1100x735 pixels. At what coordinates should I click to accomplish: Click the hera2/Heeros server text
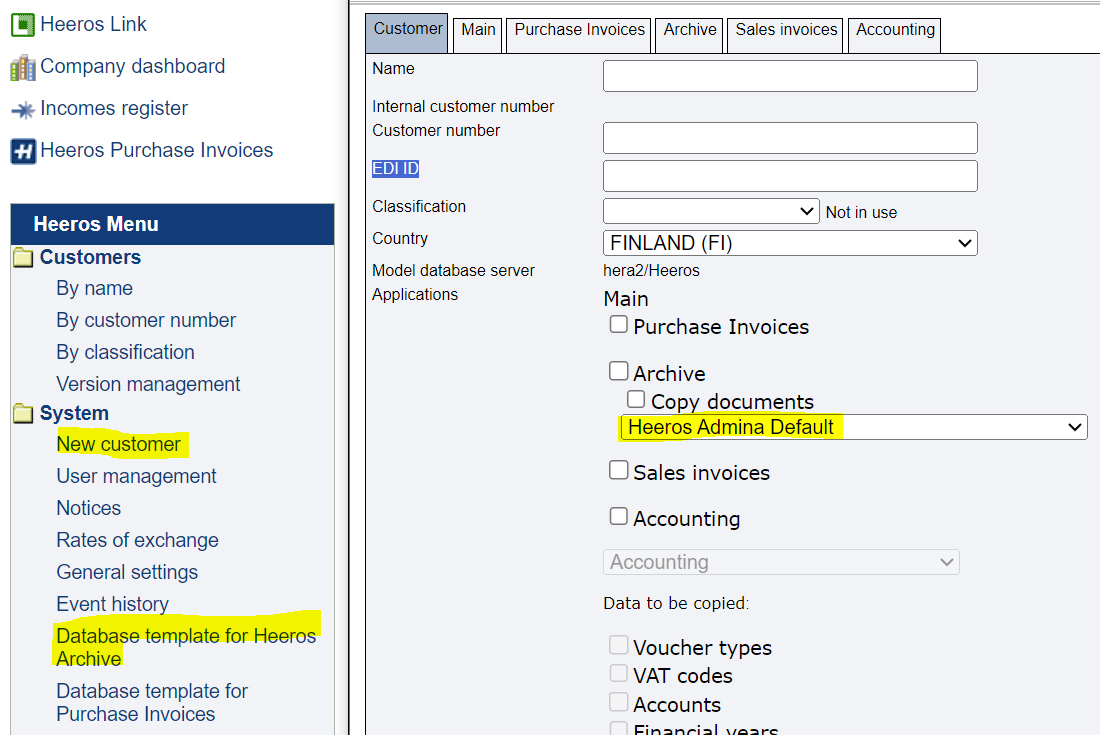coord(651,271)
